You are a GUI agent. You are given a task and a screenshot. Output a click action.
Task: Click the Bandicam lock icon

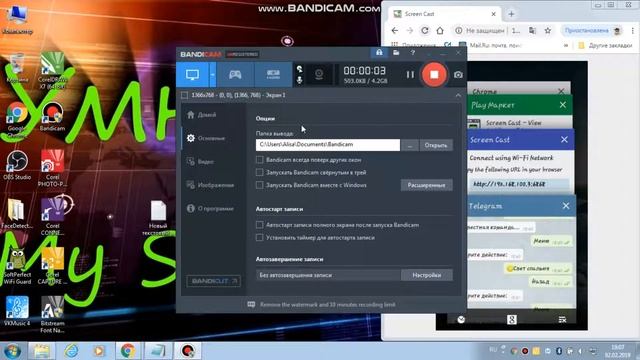(379, 53)
